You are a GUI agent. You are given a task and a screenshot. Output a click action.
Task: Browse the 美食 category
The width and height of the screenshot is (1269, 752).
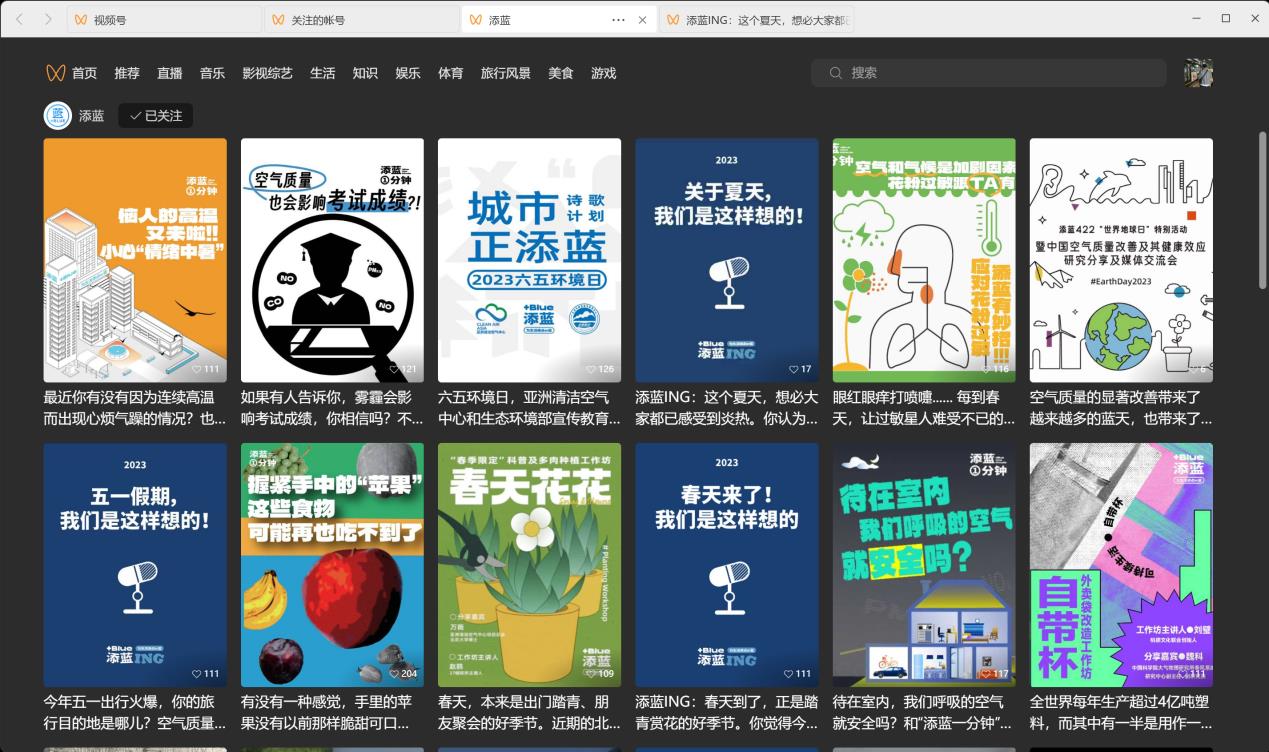(x=561, y=73)
